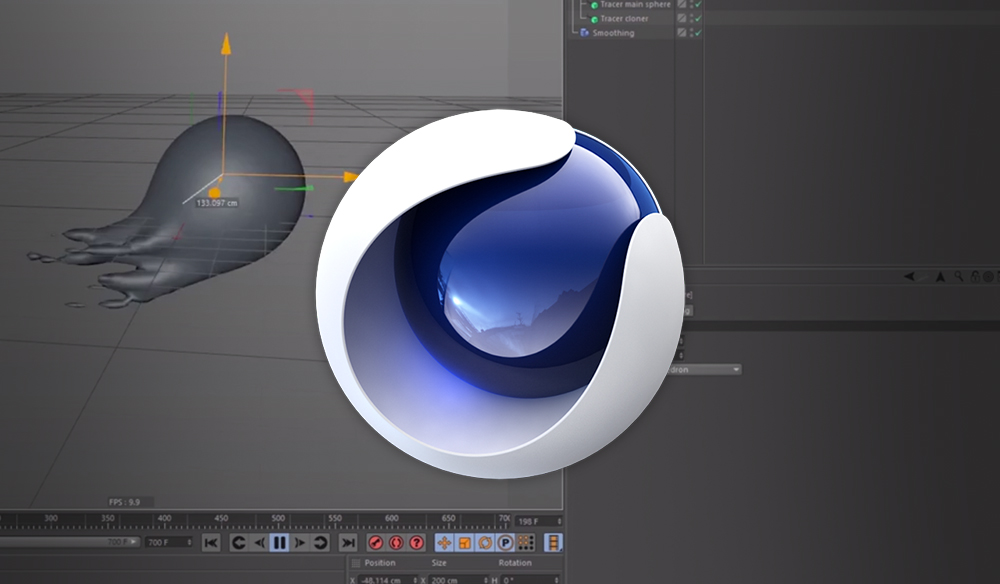1000x584 pixels.
Task: Toggle the enable checkmark beside Smoothing
Action: pyautogui.click(x=697, y=32)
